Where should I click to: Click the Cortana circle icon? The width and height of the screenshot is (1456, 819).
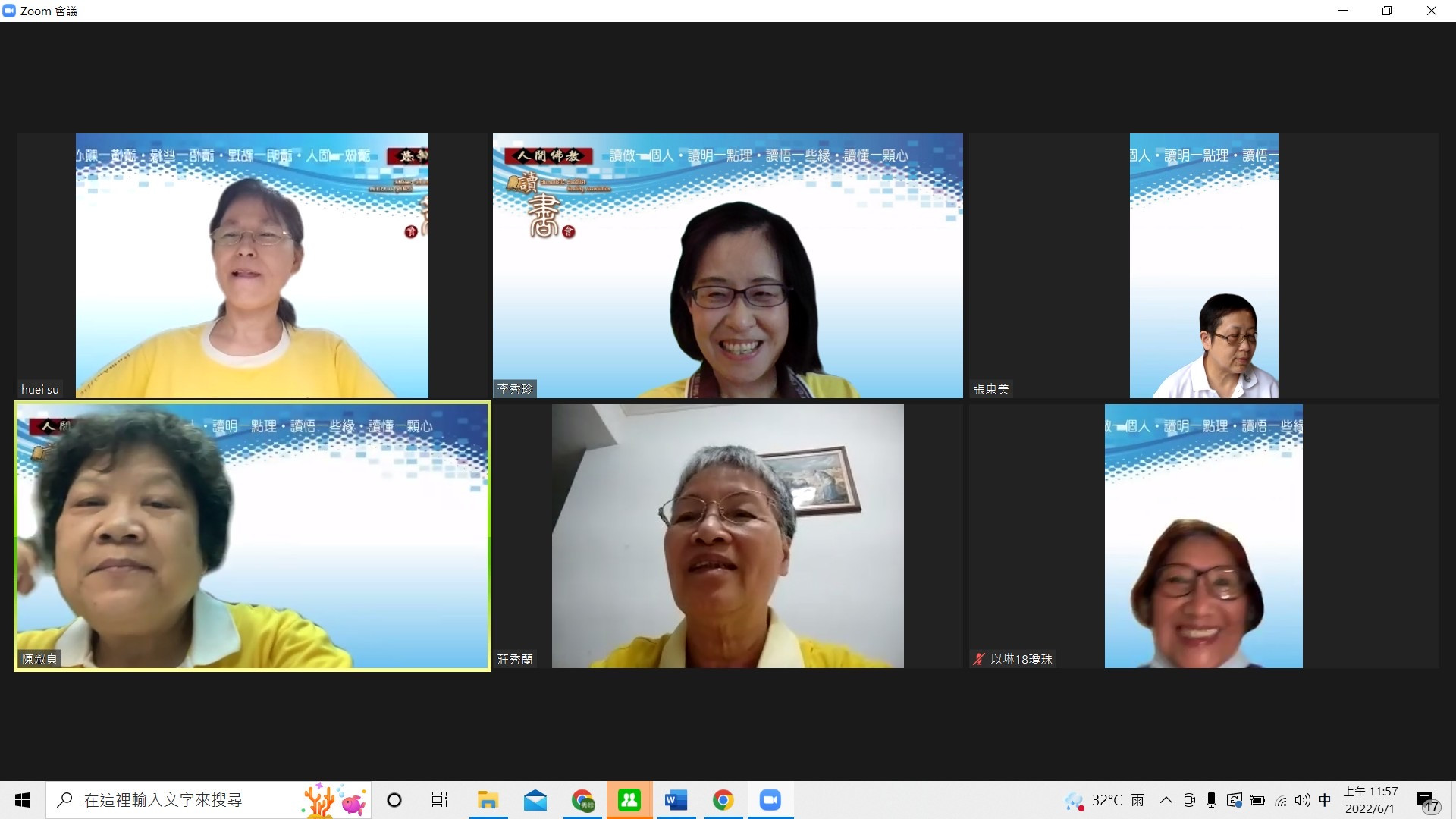point(394,800)
